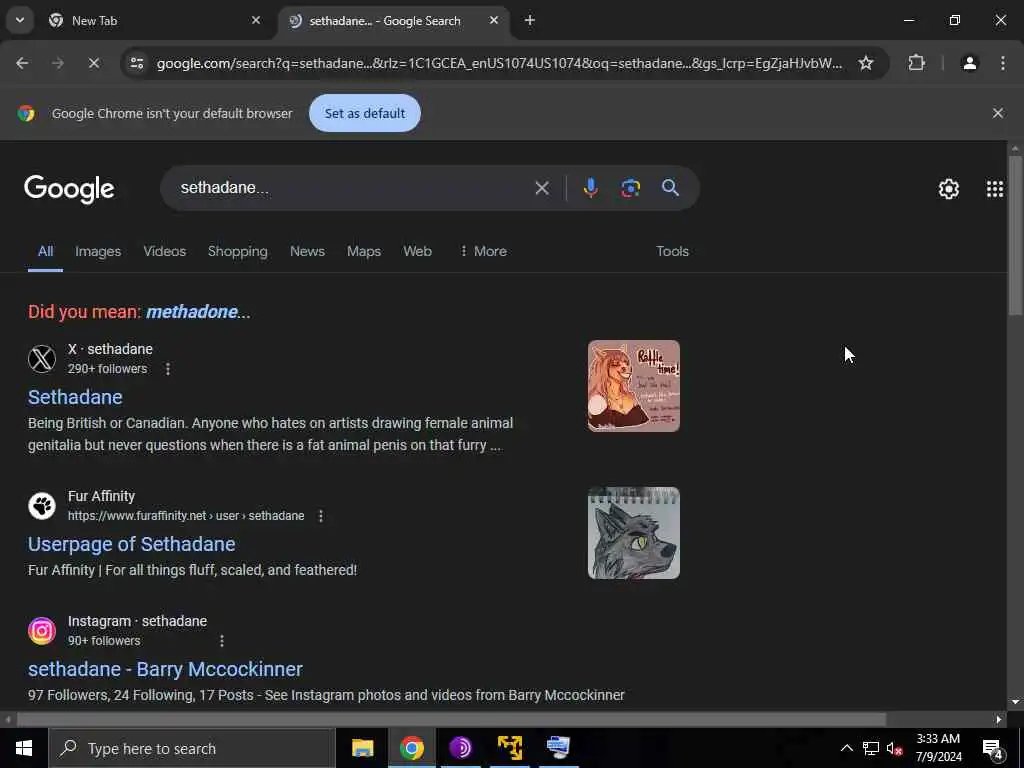Open options for the Instagram result
Screen dimensions: 1024x768
coord(222,641)
